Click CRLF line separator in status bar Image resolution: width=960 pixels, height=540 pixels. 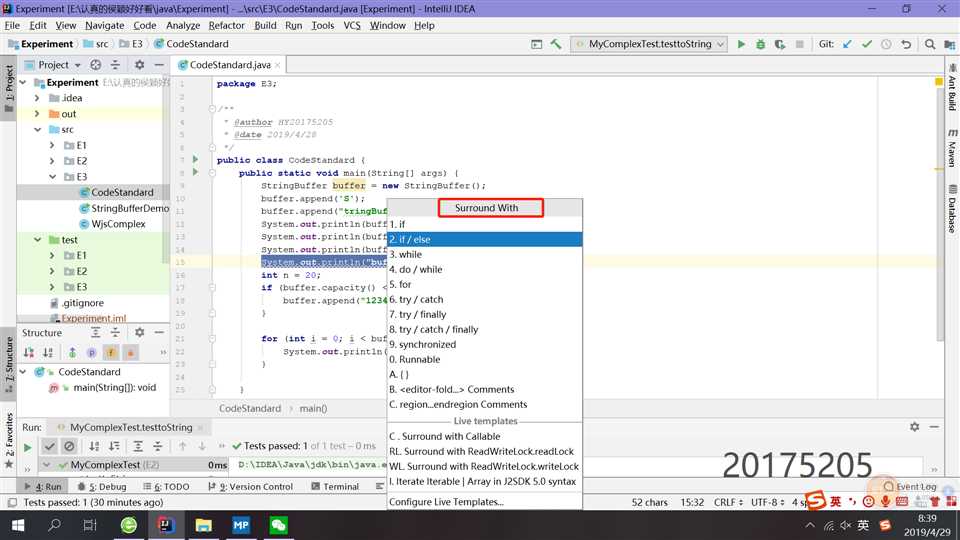click(729, 502)
